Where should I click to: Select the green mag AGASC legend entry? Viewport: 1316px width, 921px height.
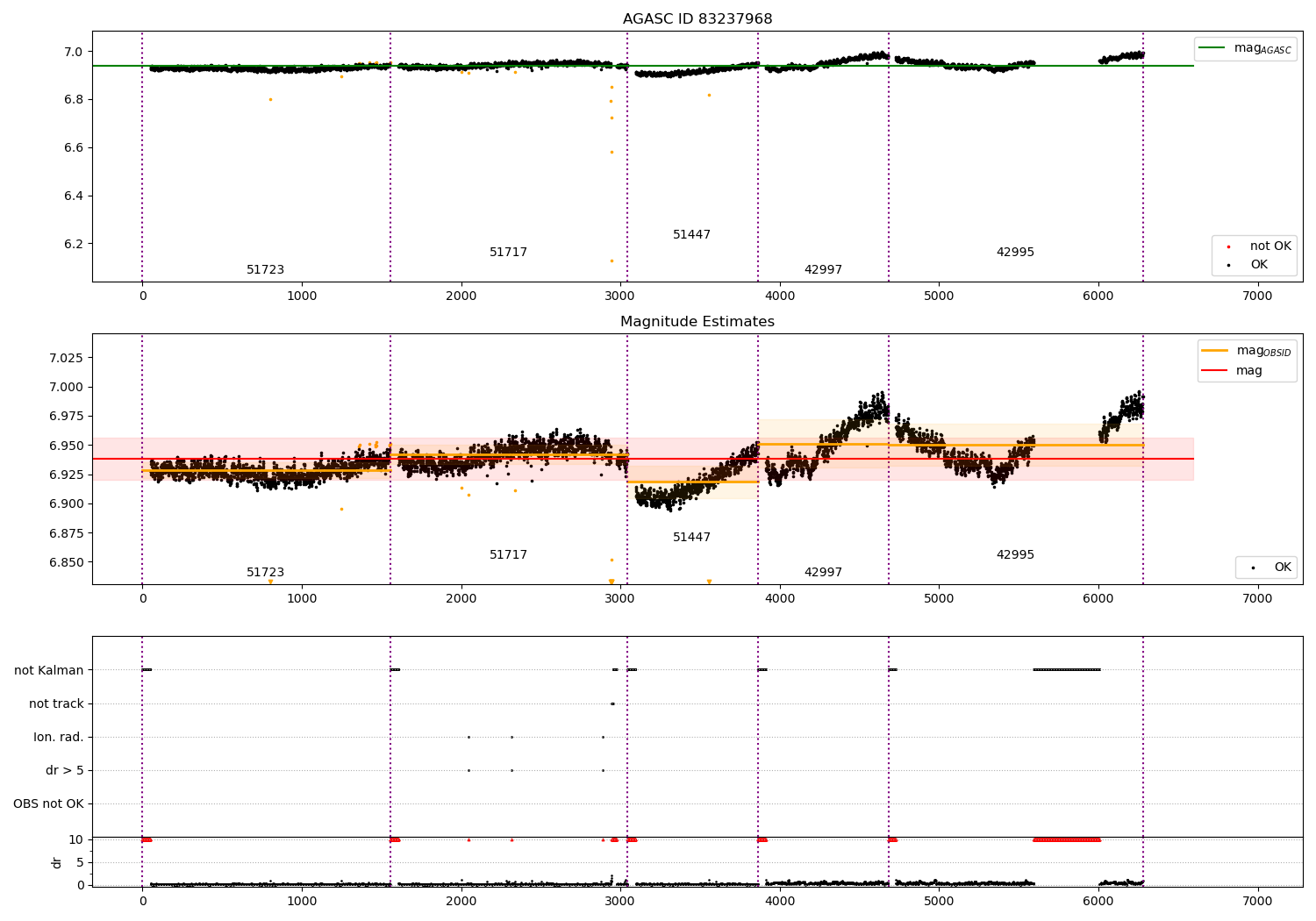click(x=1245, y=48)
